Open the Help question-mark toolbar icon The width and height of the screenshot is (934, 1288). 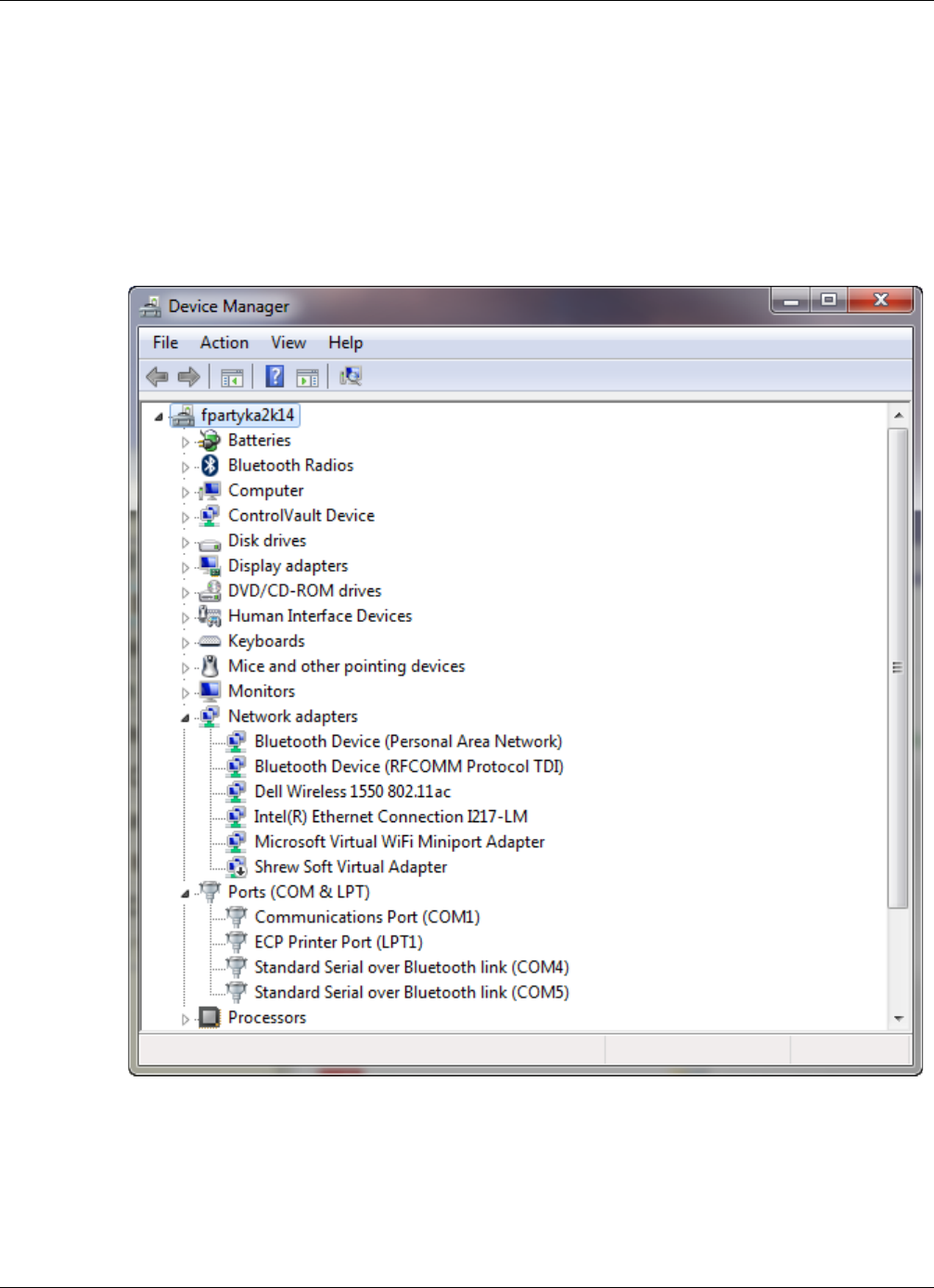click(275, 376)
